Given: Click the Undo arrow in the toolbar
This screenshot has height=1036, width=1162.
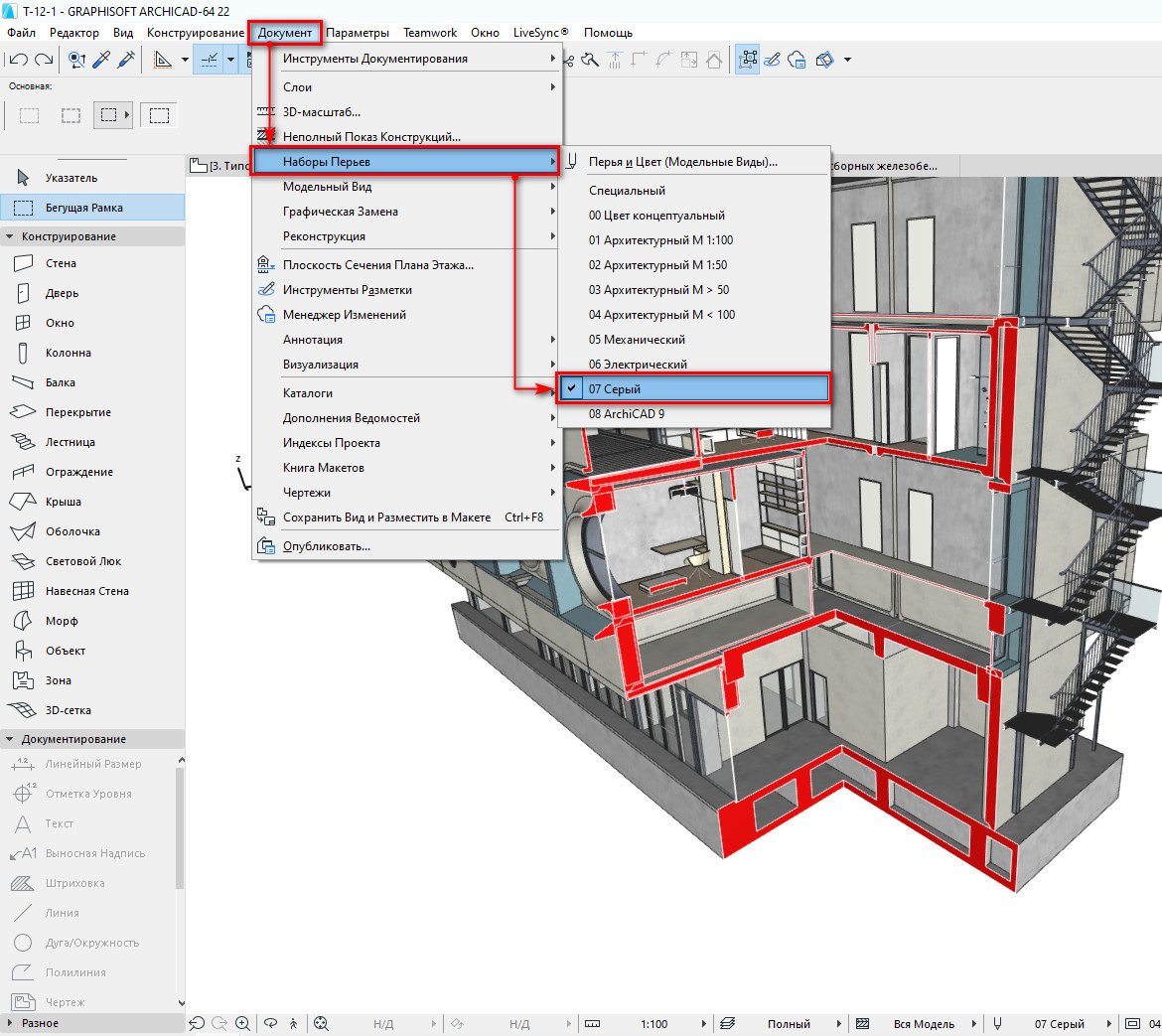Looking at the screenshot, I should [x=18, y=61].
